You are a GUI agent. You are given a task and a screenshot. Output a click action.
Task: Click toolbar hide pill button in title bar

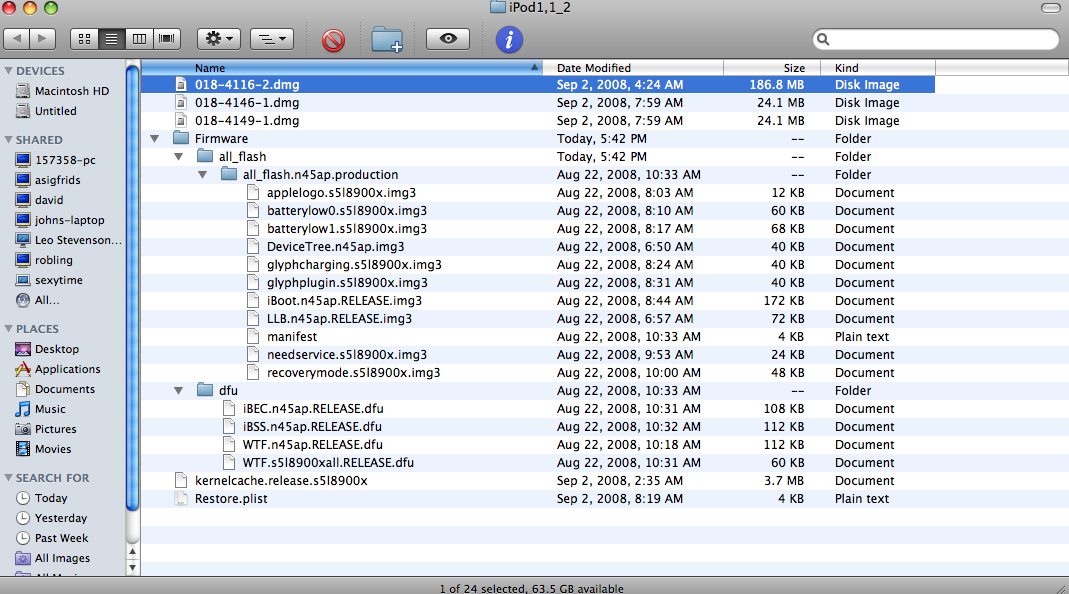click(x=1051, y=8)
